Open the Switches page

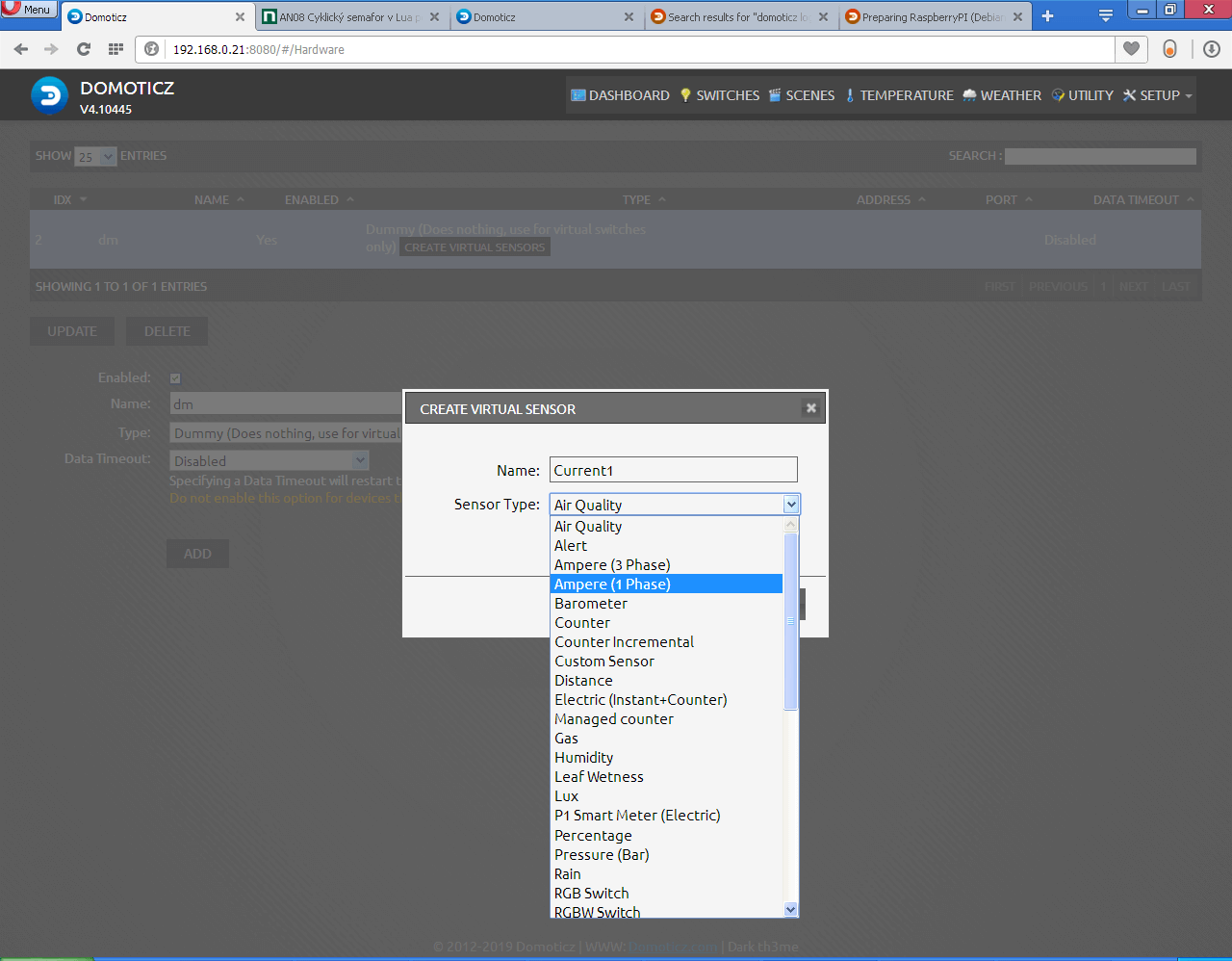719,95
